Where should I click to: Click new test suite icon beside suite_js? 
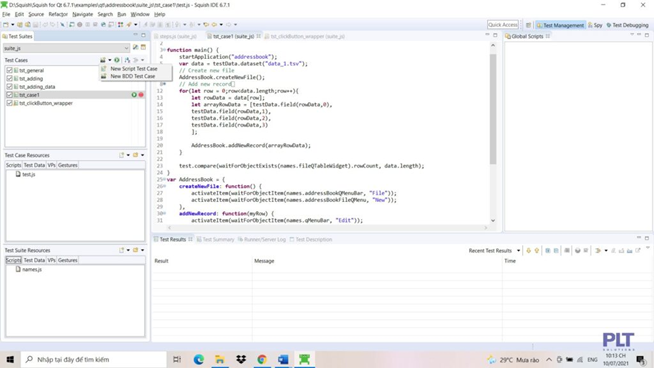click(x=143, y=48)
